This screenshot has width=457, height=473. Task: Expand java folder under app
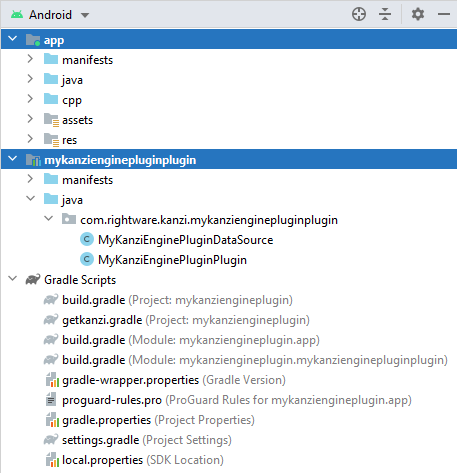30,79
